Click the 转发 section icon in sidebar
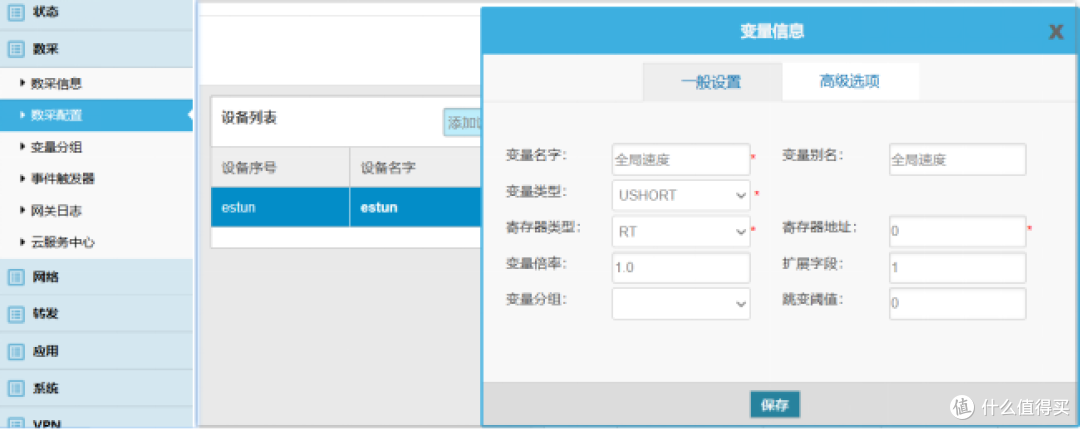Screen dimensions: 1080x430 click(15, 314)
